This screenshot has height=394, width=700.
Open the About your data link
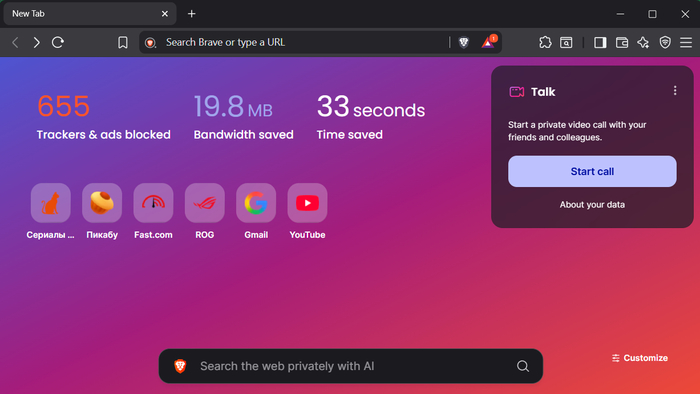click(x=592, y=204)
